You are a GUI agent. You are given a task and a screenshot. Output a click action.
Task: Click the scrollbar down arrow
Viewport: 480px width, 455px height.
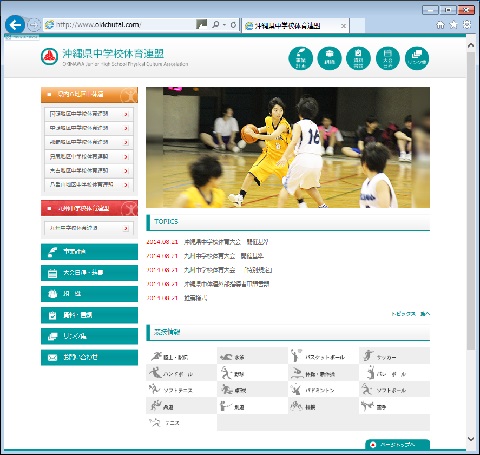click(x=471, y=439)
